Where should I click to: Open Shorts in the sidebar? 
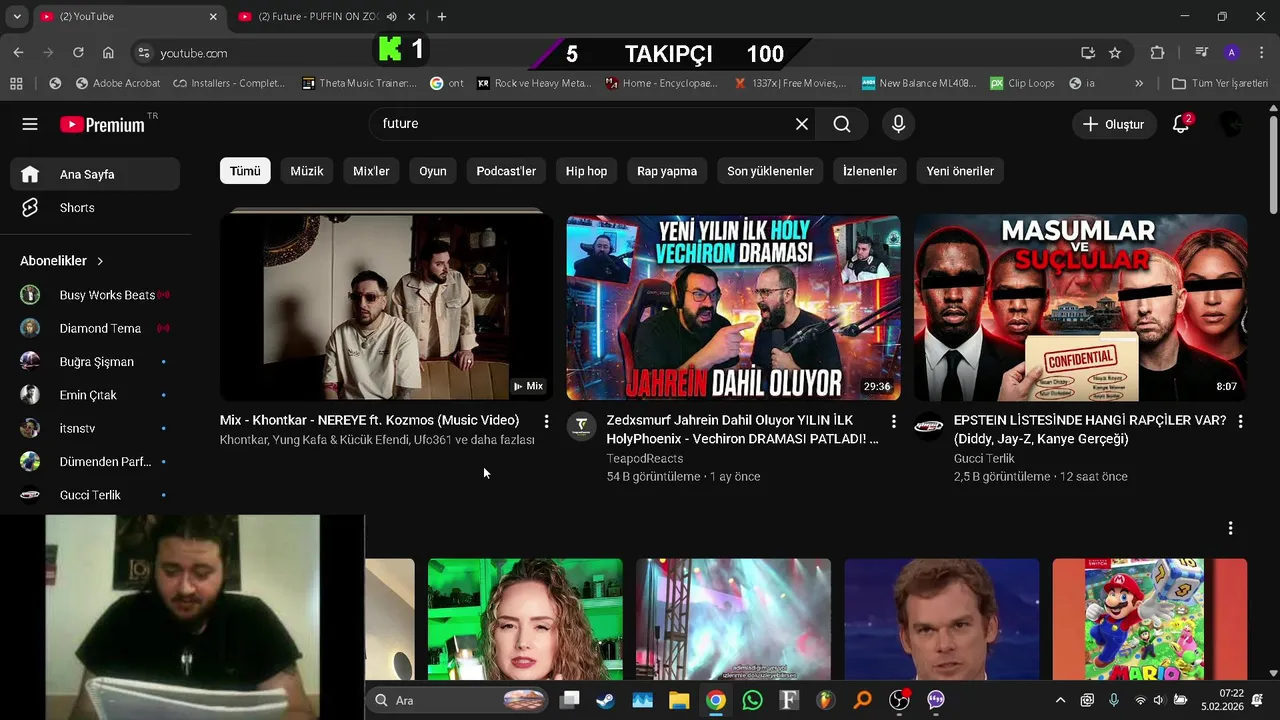(96, 208)
